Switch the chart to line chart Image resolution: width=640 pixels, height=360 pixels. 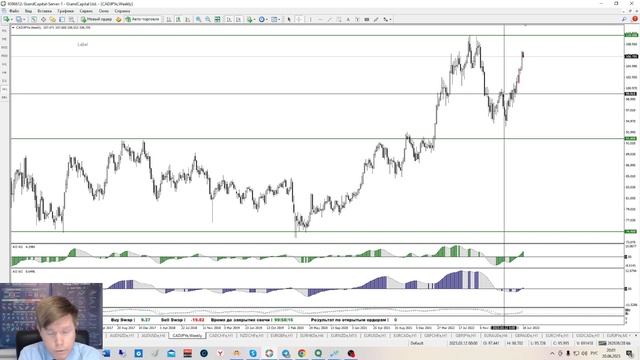[x=188, y=19]
